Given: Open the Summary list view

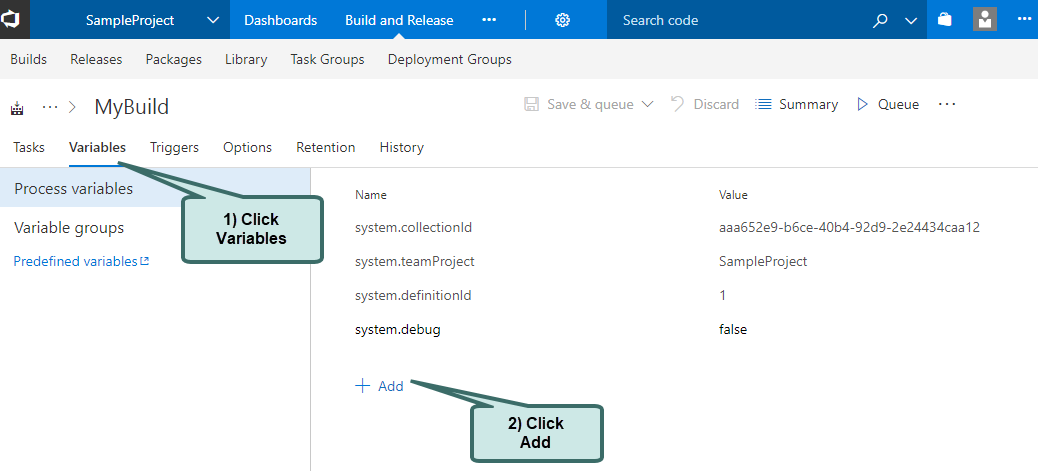Looking at the screenshot, I should tap(797, 104).
